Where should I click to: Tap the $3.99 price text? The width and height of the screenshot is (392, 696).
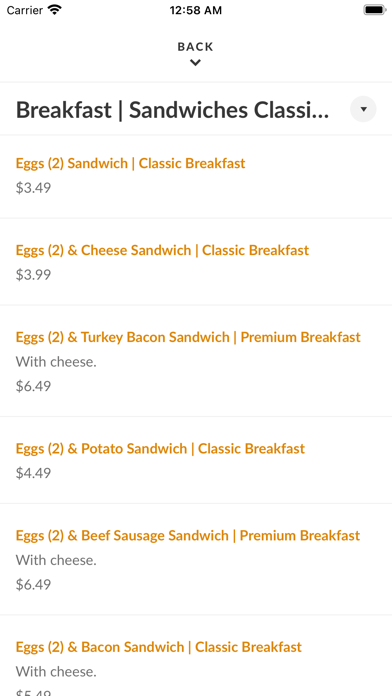tap(33, 275)
